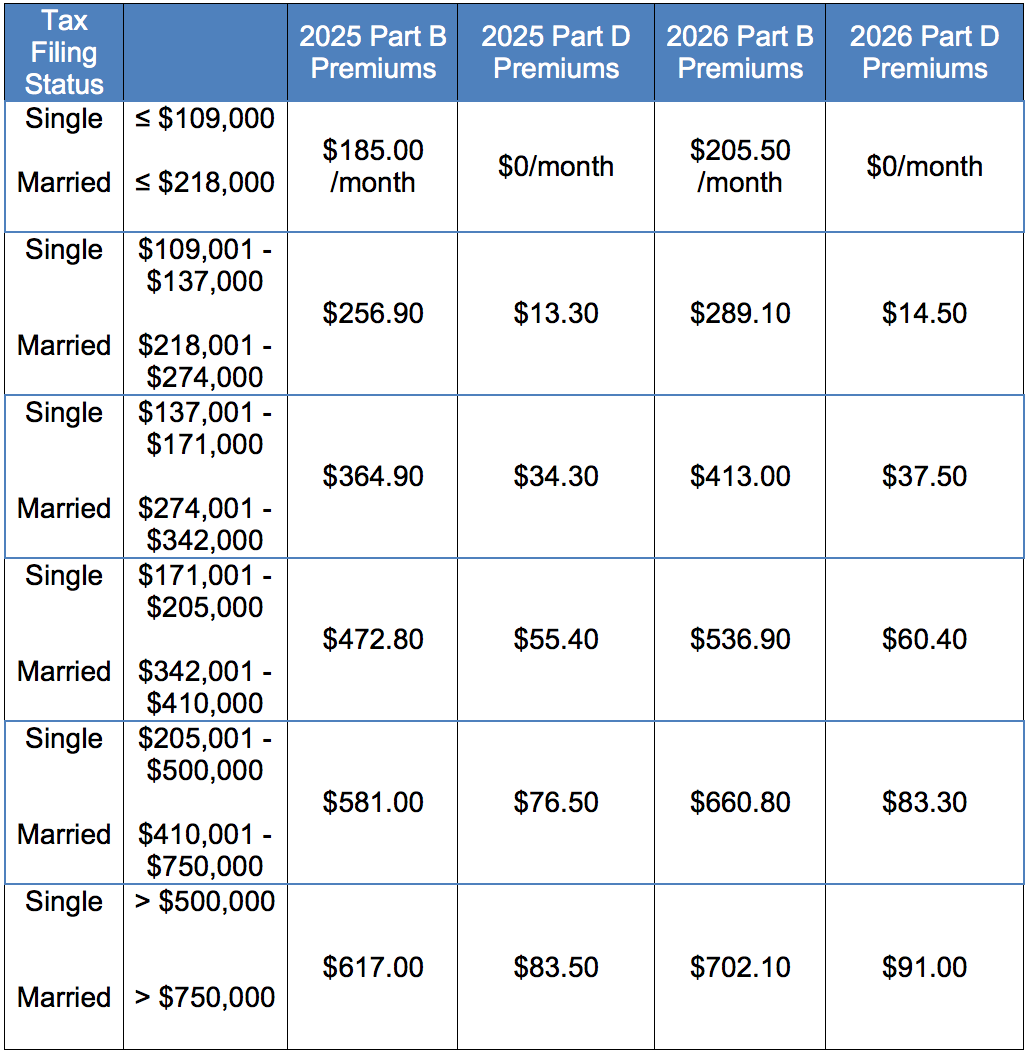The image size is (1029, 1057).
Task: Click the $472.80 premium cell
Action: click(x=372, y=640)
